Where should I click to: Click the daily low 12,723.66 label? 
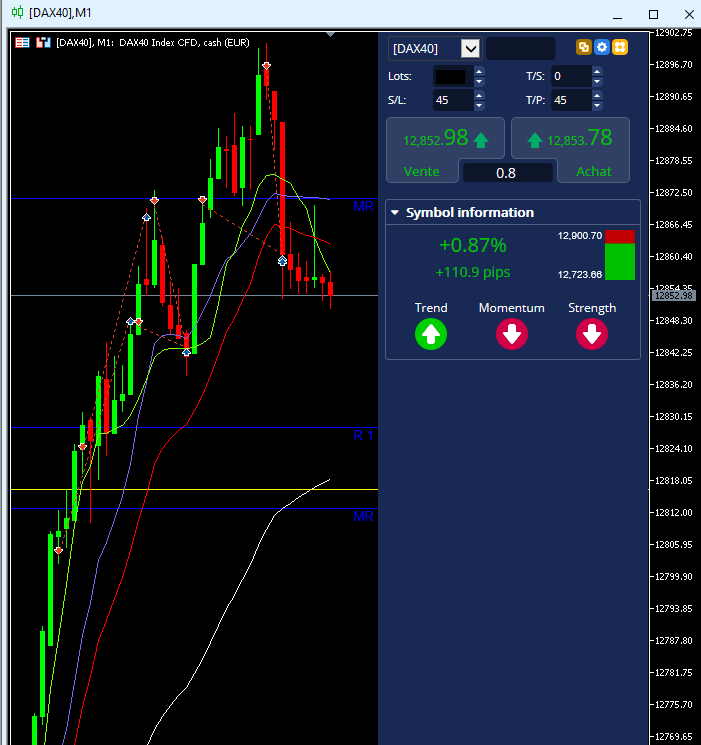pyautogui.click(x=580, y=275)
